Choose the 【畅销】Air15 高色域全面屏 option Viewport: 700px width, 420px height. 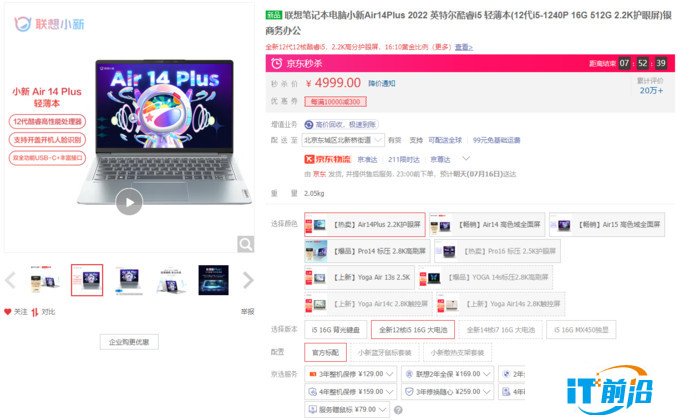[x=607, y=225]
